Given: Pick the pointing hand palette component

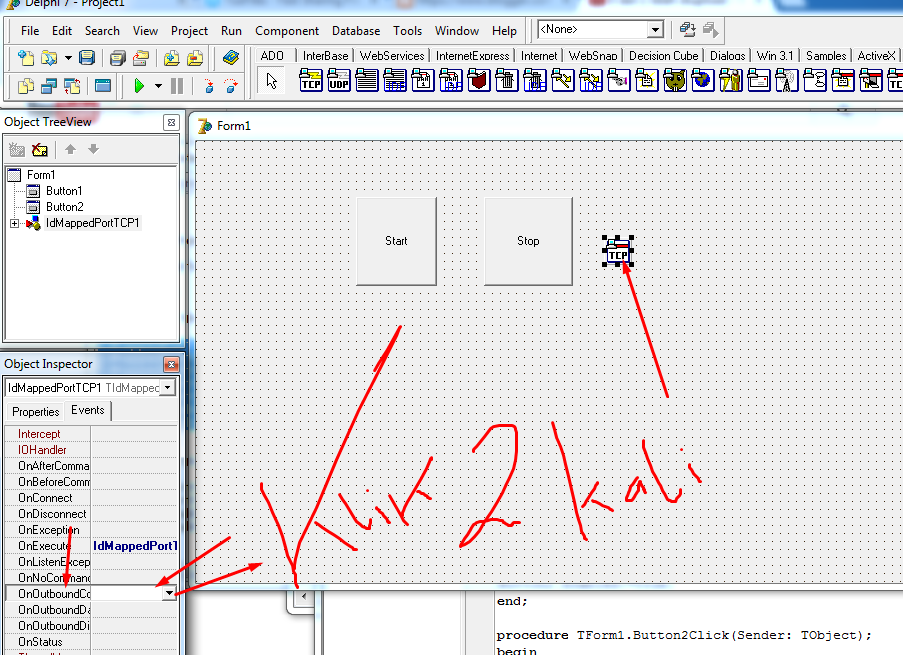Looking at the screenshot, I should click(619, 81).
